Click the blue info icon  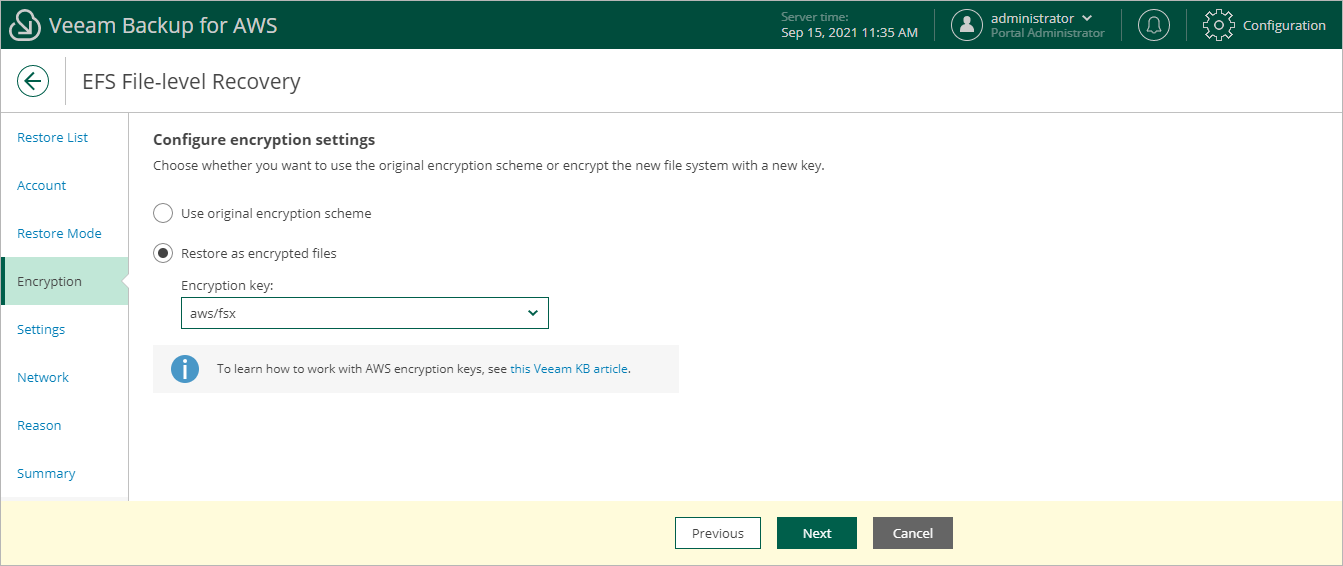(185, 368)
